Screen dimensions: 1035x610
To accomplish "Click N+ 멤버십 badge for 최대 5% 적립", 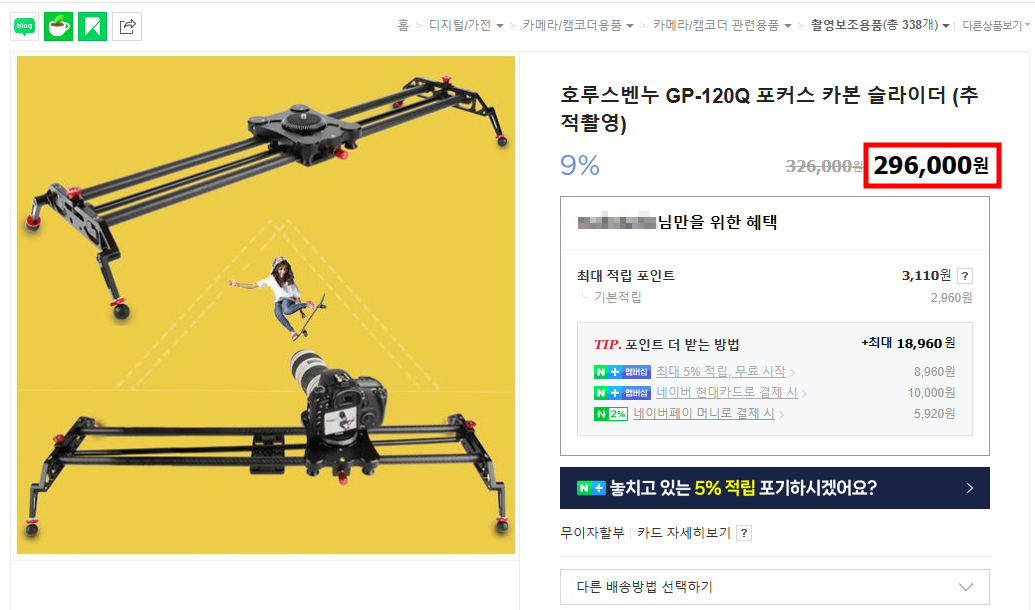I will pos(622,372).
